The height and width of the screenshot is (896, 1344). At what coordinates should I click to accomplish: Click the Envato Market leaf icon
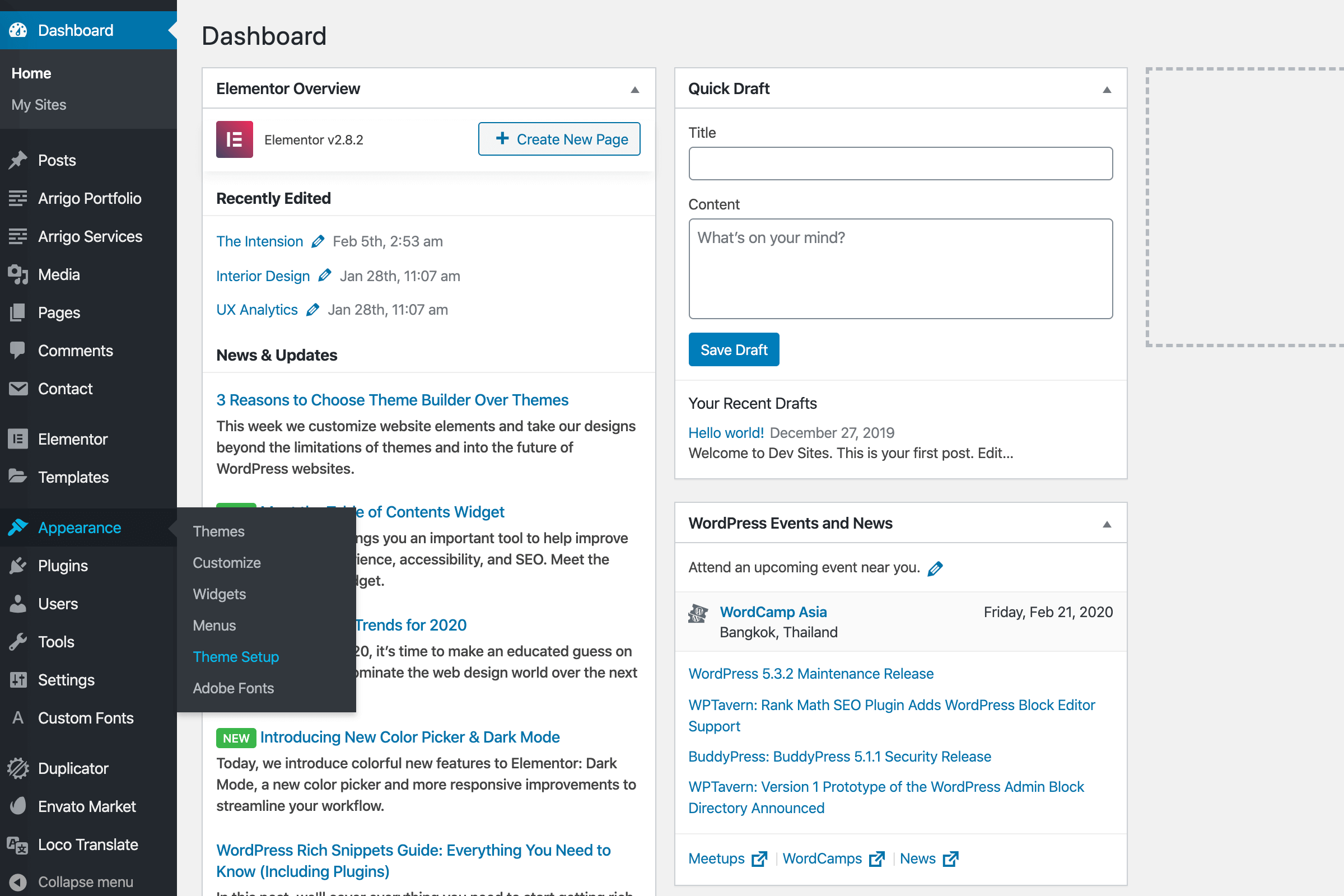[x=18, y=806]
